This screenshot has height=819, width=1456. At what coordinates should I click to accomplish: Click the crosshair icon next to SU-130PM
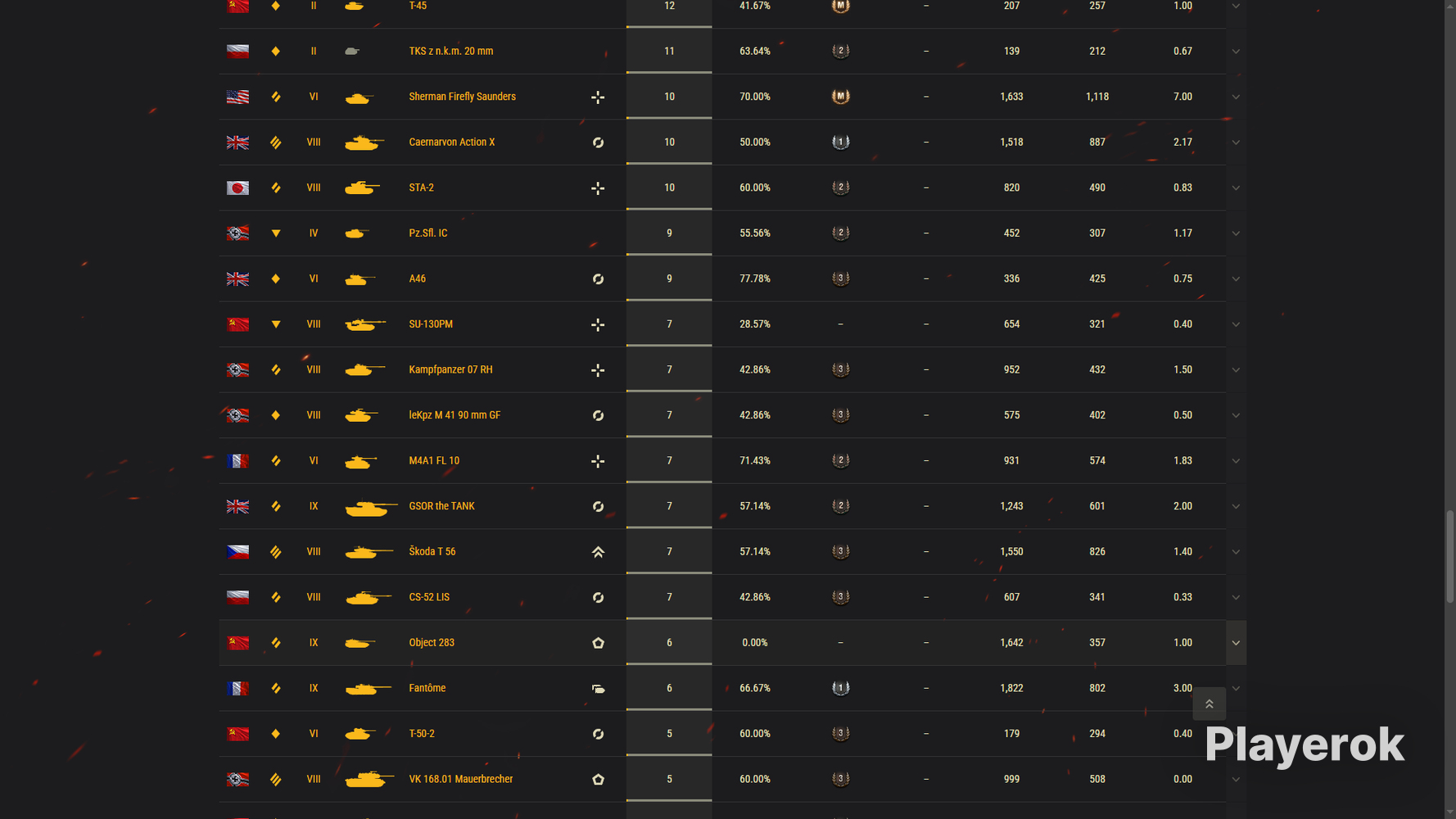click(x=598, y=324)
